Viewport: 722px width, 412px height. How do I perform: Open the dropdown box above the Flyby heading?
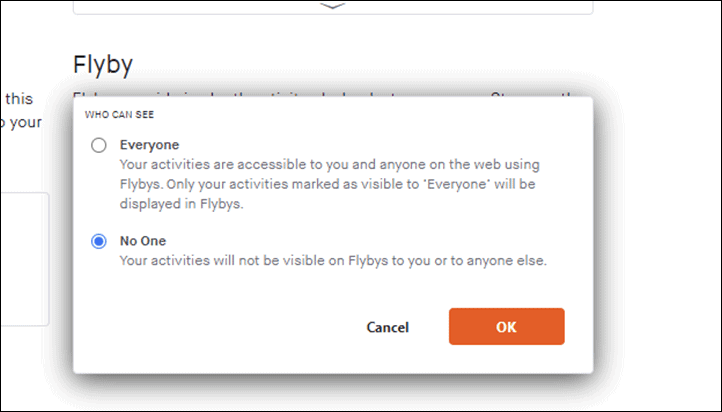pyautogui.click(x=332, y=7)
